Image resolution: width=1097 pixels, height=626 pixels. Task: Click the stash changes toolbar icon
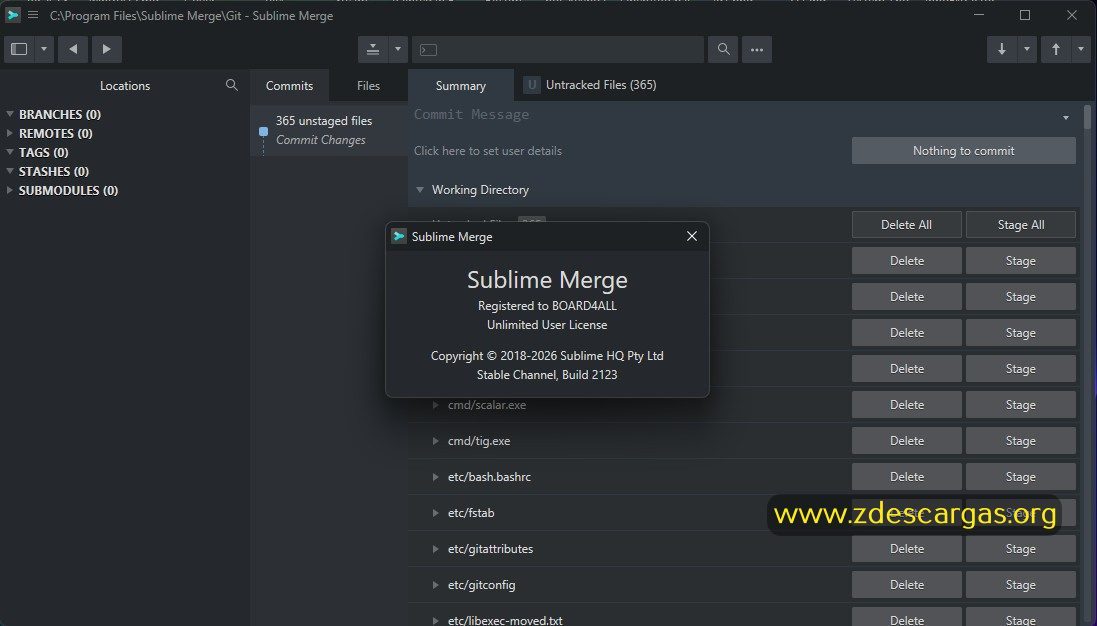coord(373,49)
